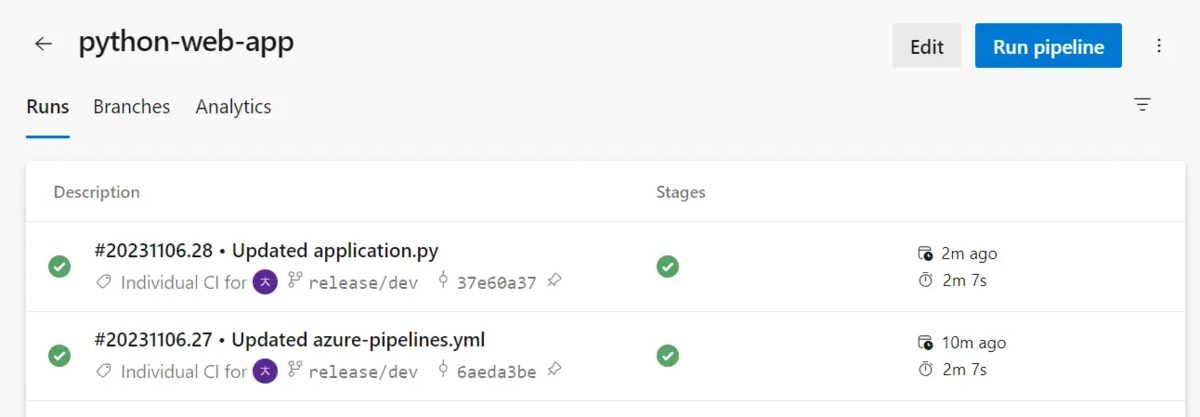The height and width of the screenshot is (417, 1200).
Task: Click commit hash 37e60a37
Action: (x=496, y=283)
